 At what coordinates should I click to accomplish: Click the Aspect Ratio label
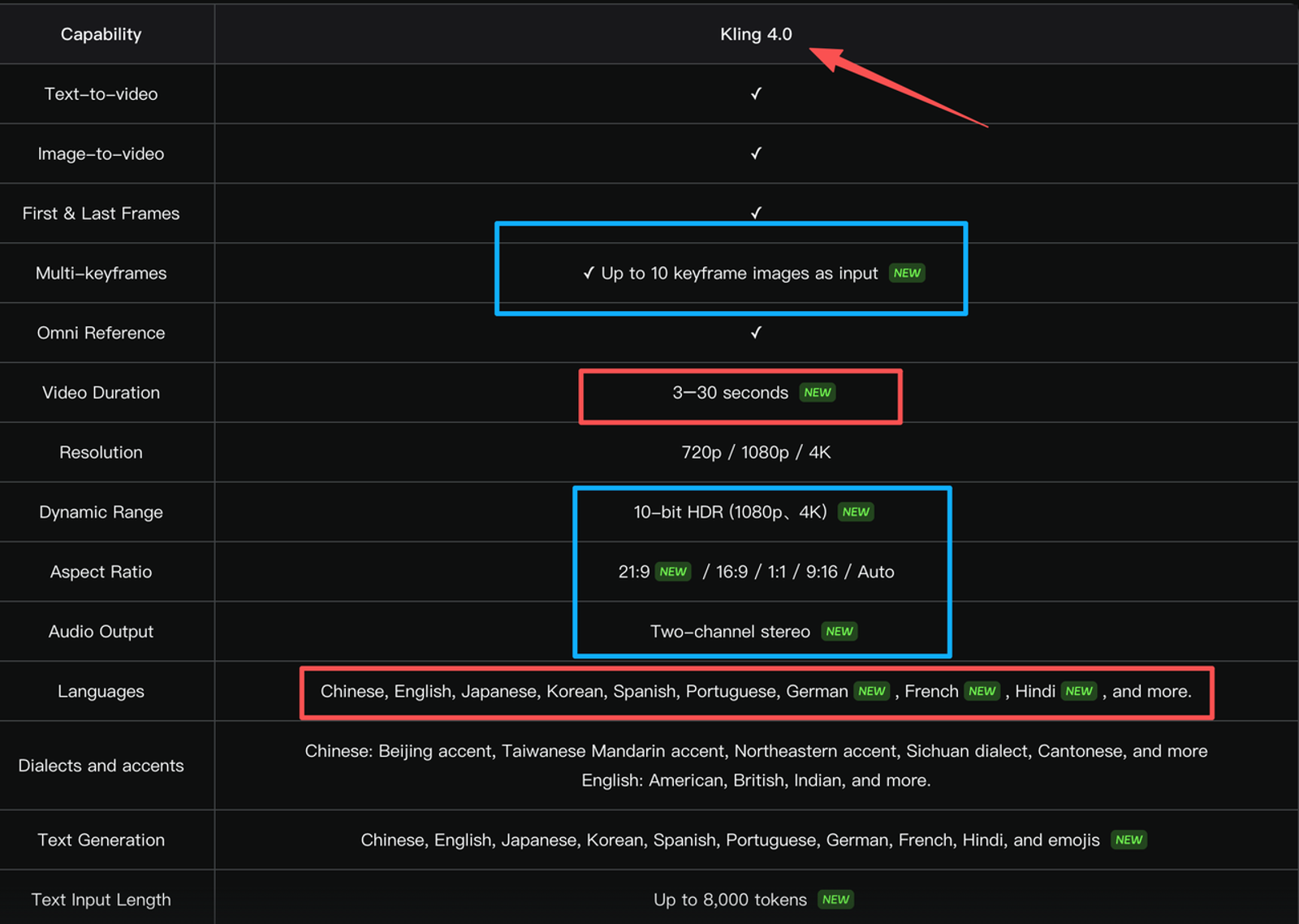pos(101,572)
